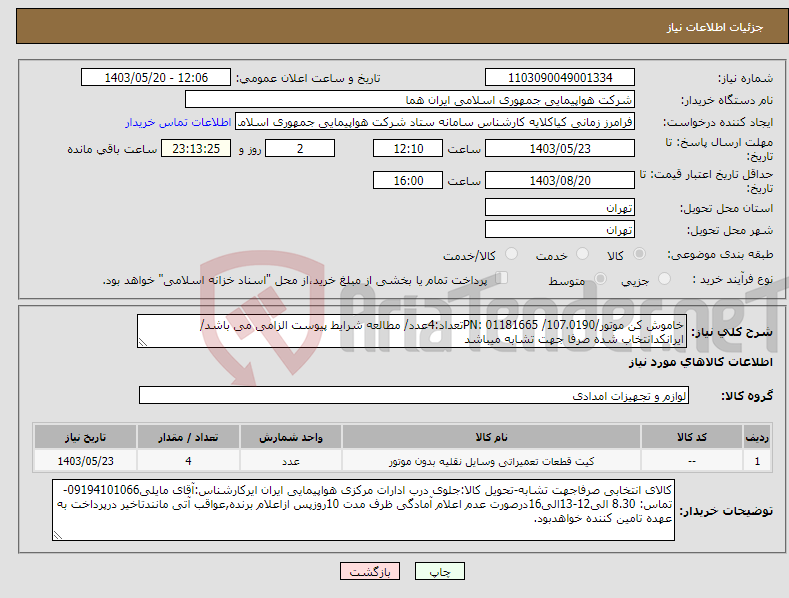Select the خدمت radio button

(582, 254)
